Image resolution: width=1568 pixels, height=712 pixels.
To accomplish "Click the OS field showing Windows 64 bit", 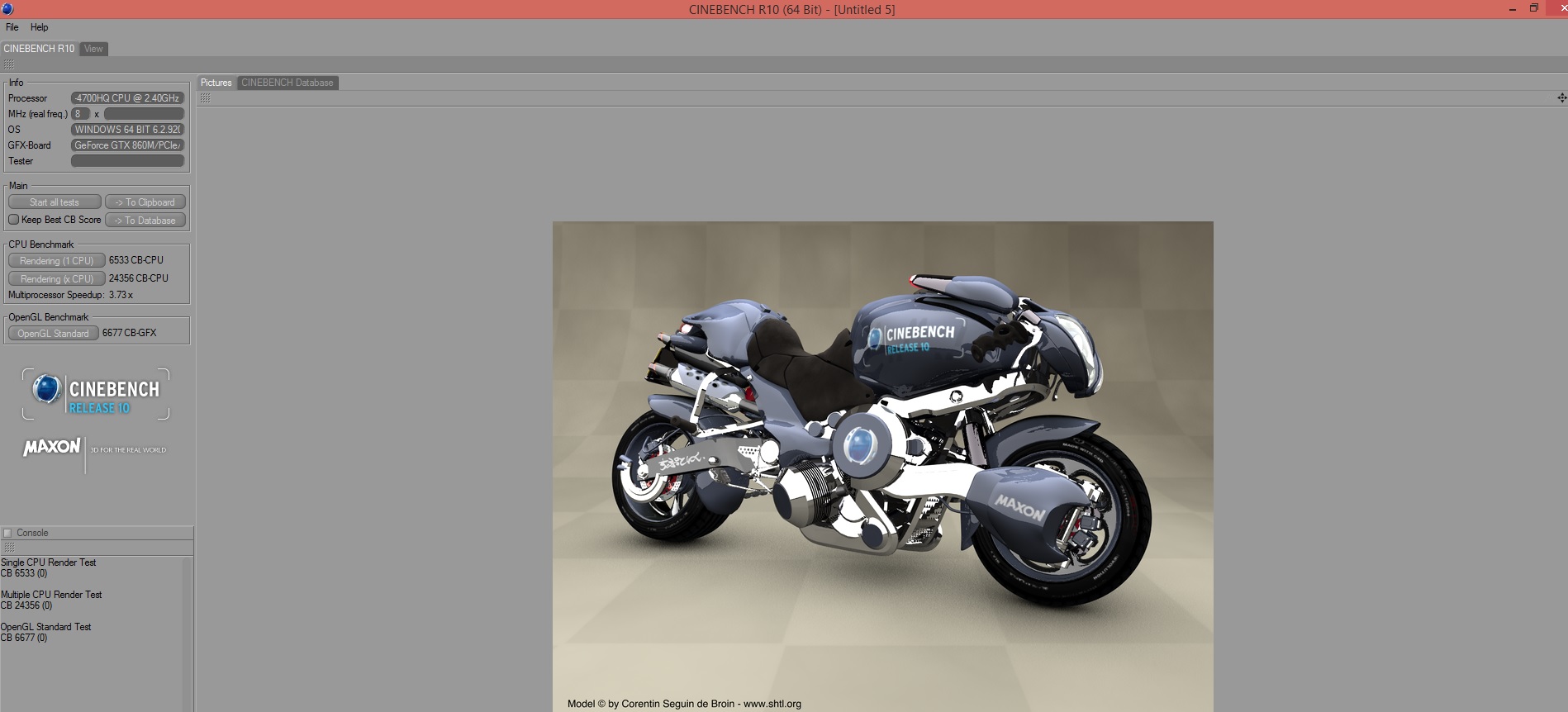I will coord(127,130).
